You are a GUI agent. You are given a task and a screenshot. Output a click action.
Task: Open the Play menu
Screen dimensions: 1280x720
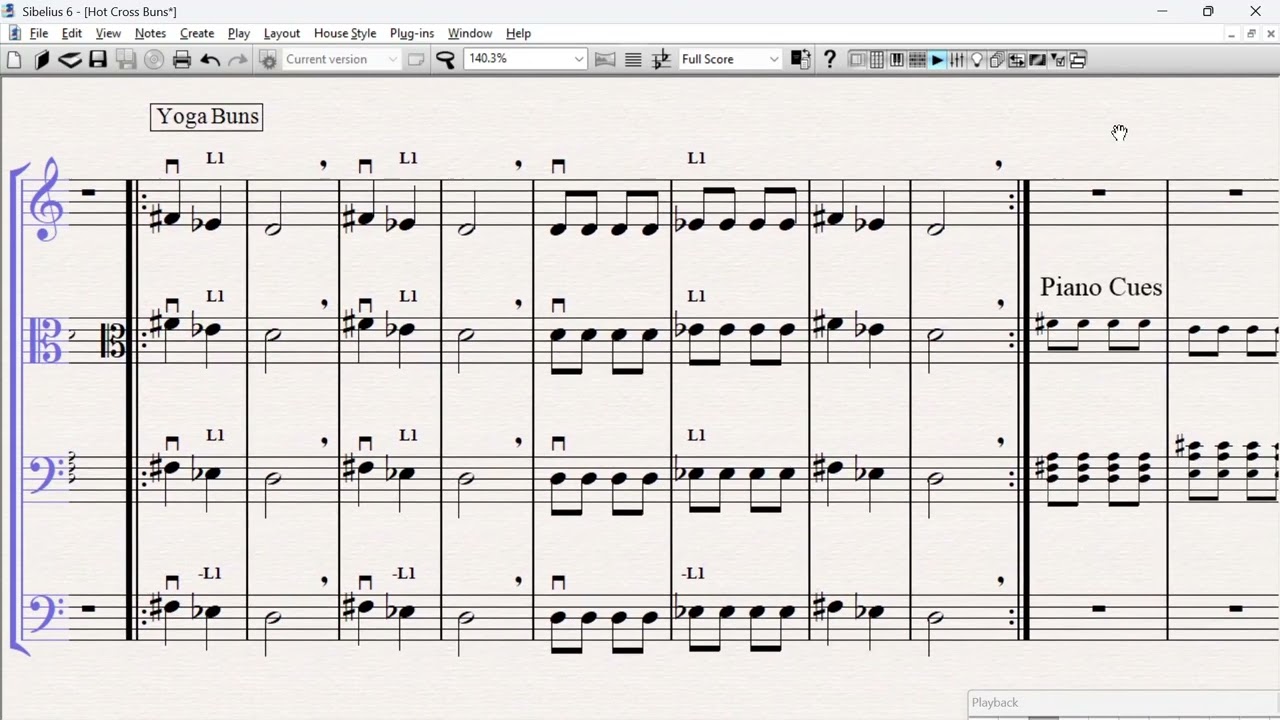coord(239,33)
